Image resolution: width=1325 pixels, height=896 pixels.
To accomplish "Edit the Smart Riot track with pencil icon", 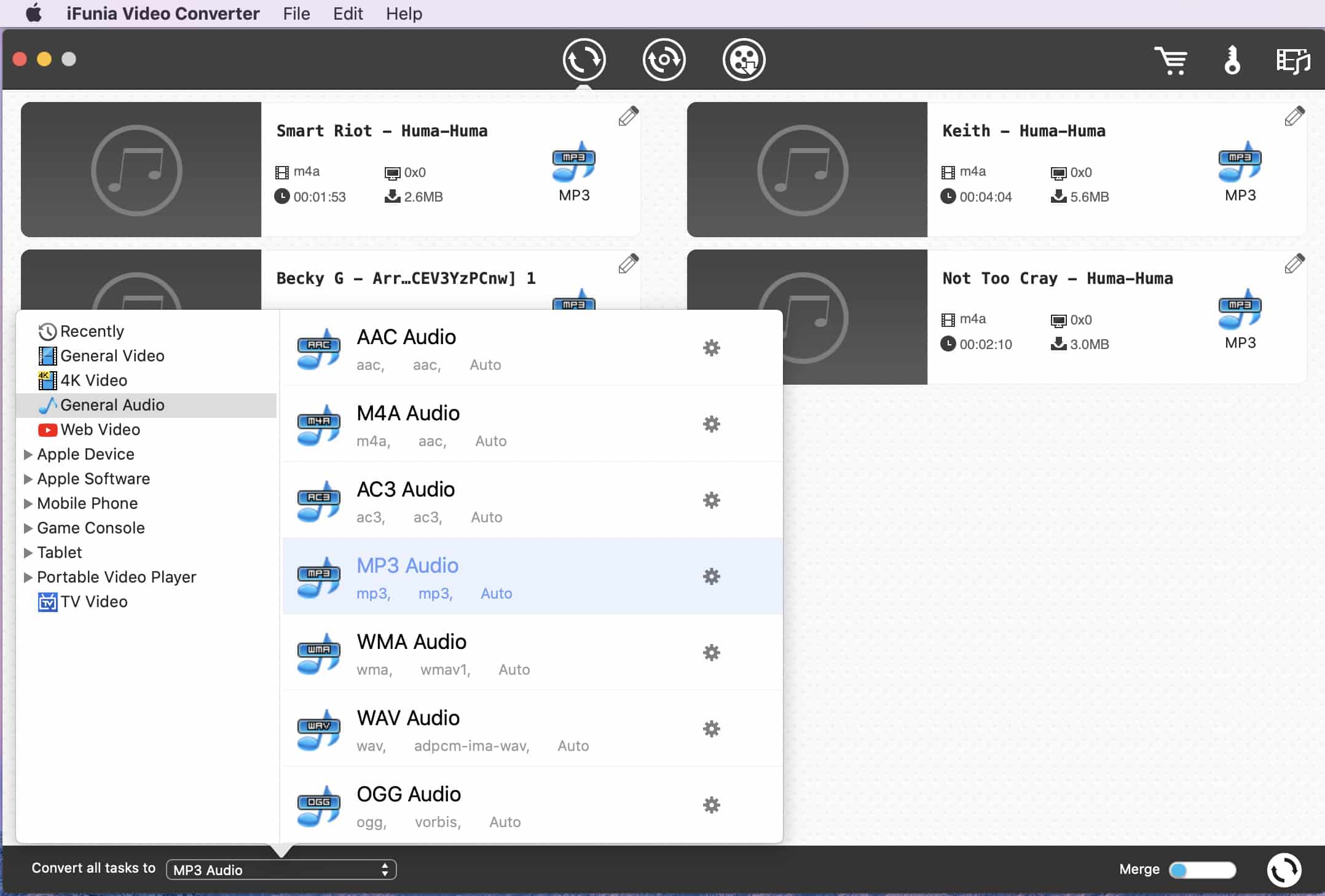I will tap(628, 116).
